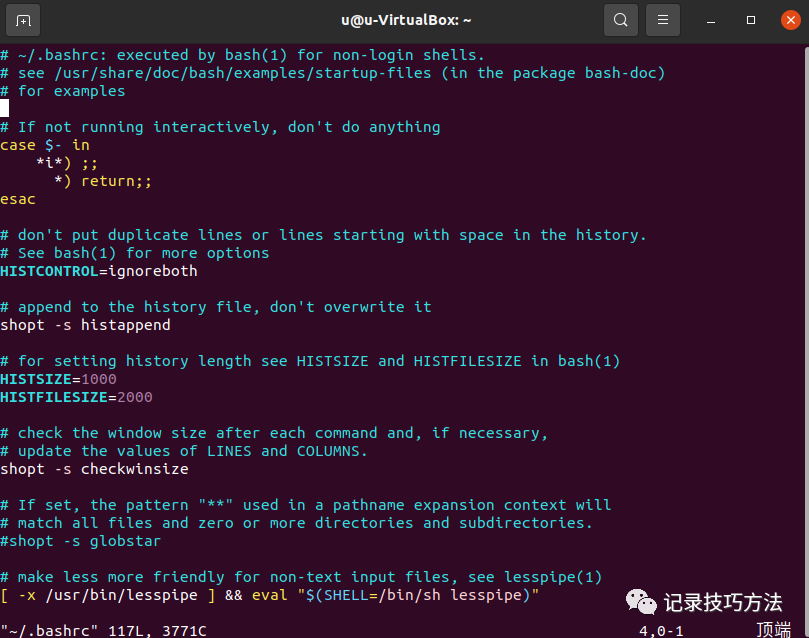Click the 'esac' keyword line
809x638 pixels.
pos(18,199)
